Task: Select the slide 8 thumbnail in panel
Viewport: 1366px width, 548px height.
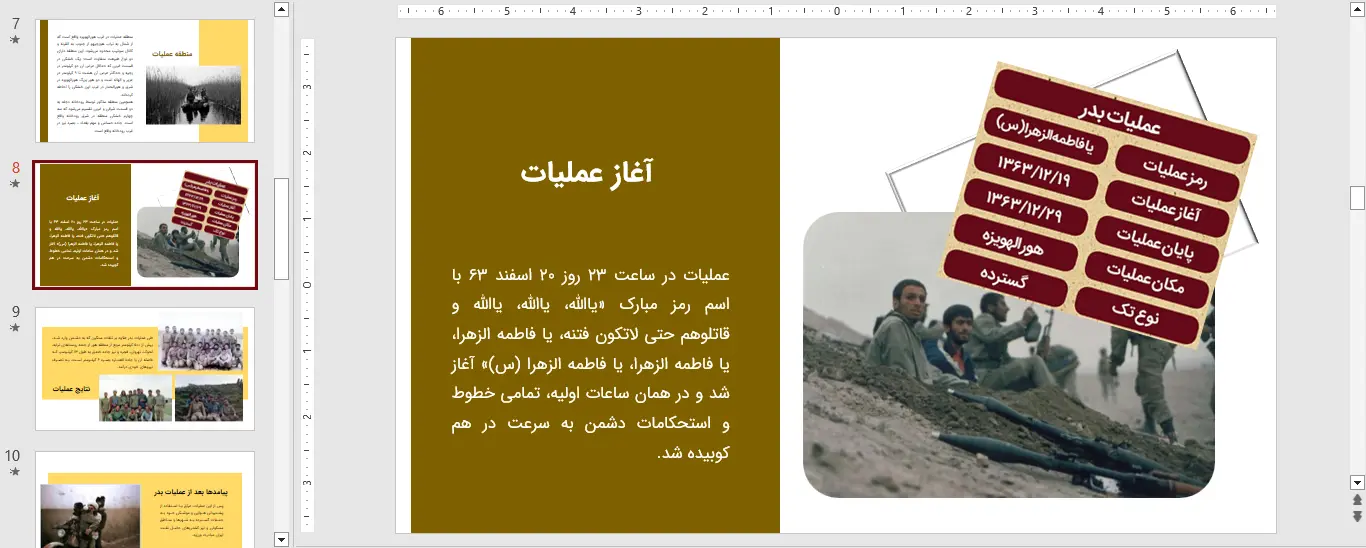Action: 145,226
